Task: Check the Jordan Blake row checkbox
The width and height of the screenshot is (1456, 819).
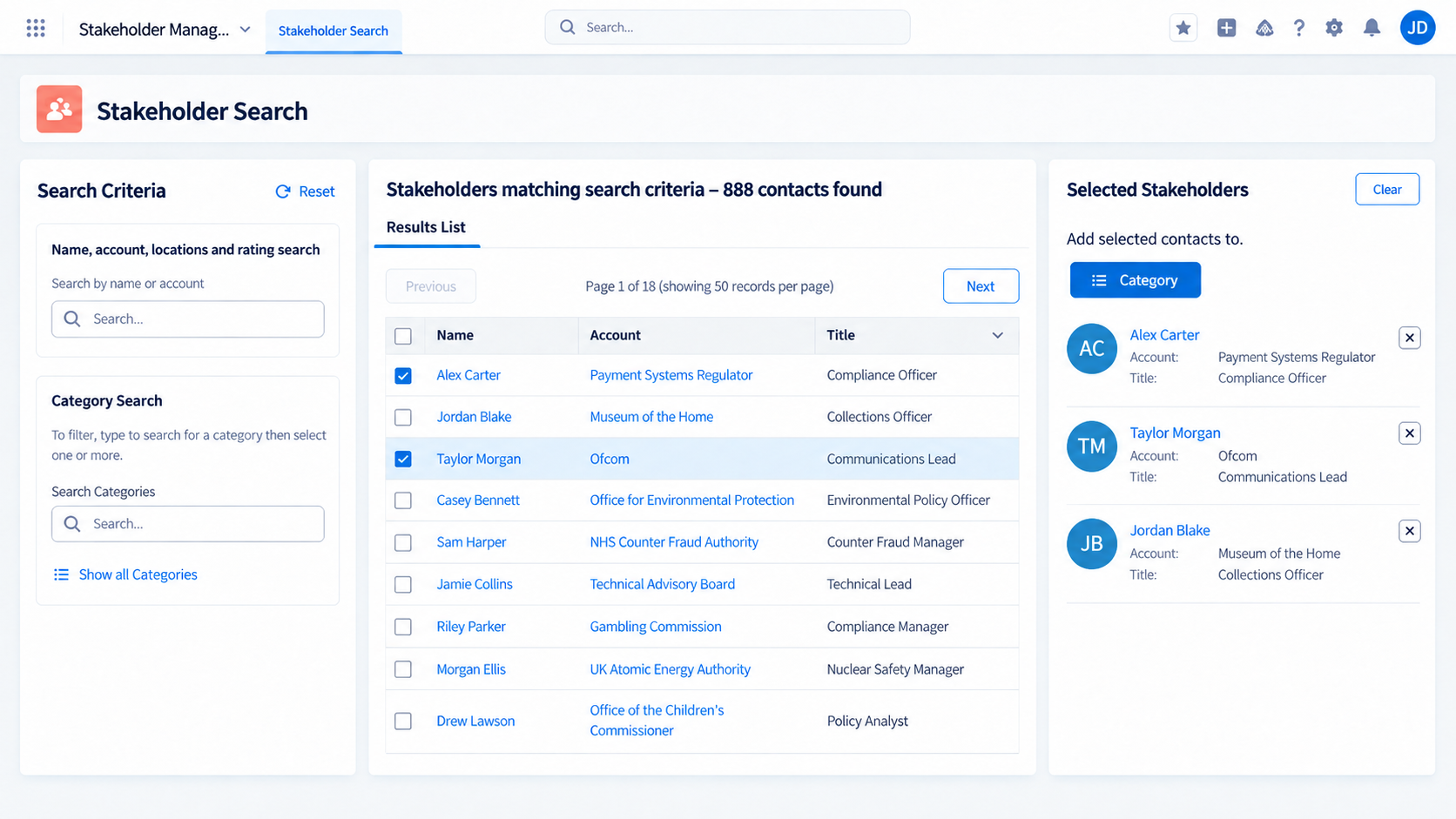Action: (x=403, y=418)
